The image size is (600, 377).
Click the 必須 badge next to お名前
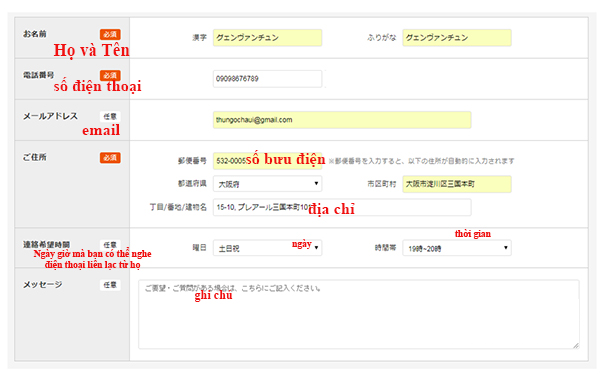point(110,34)
